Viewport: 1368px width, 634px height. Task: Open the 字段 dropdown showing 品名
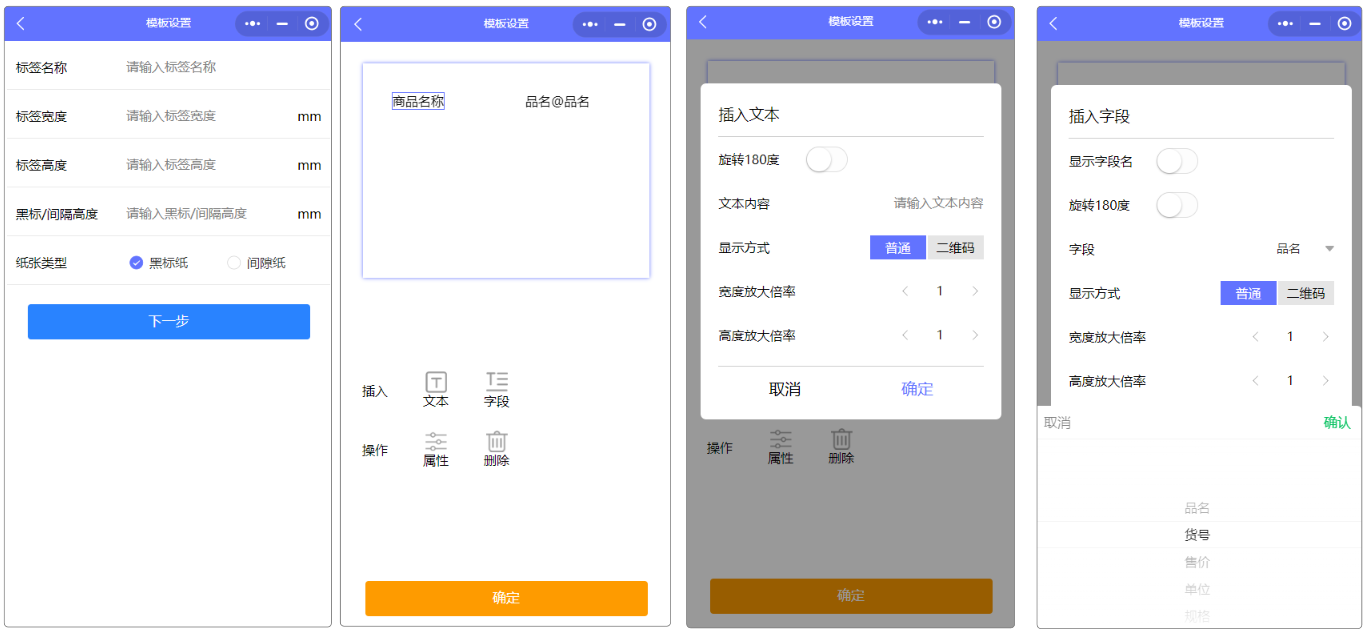point(1304,249)
